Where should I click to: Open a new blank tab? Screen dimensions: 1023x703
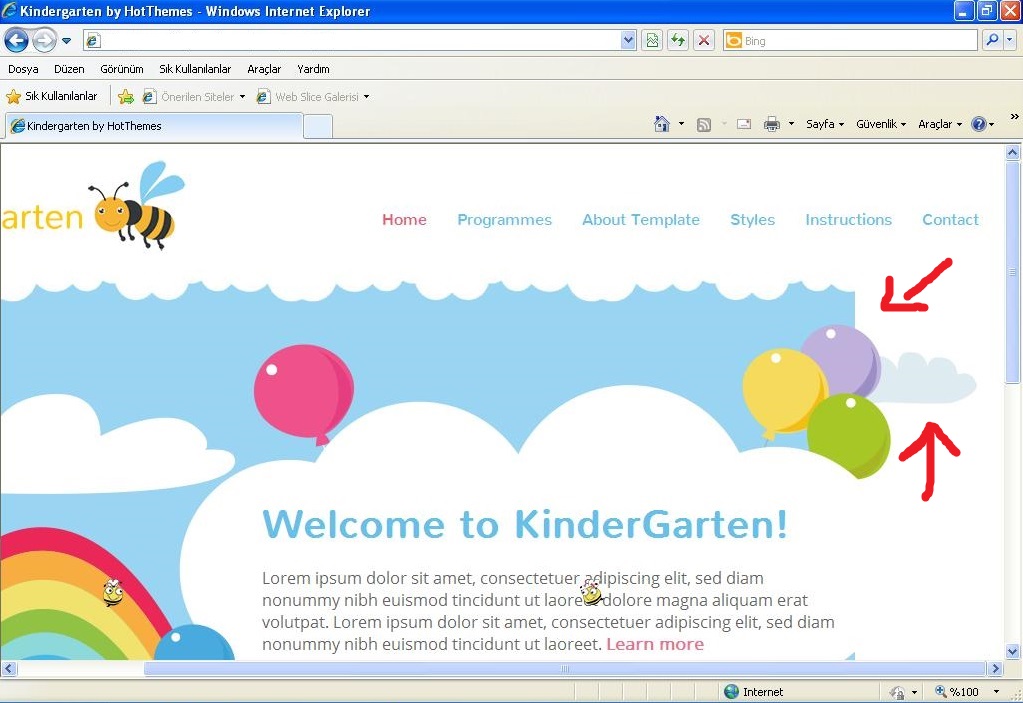point(318,127)
